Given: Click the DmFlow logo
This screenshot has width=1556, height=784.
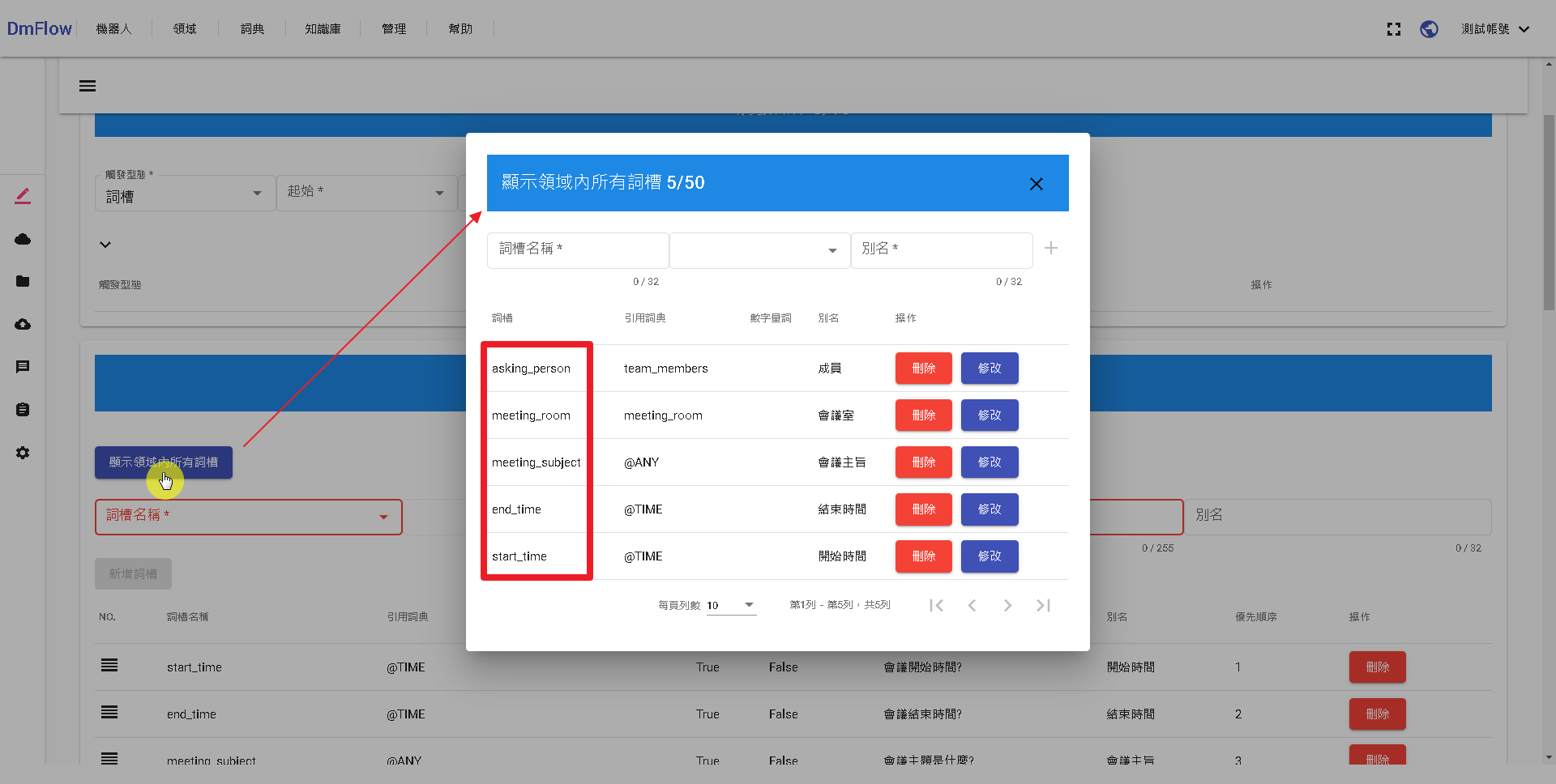Looking at the screenshot, I should [39, 29].
